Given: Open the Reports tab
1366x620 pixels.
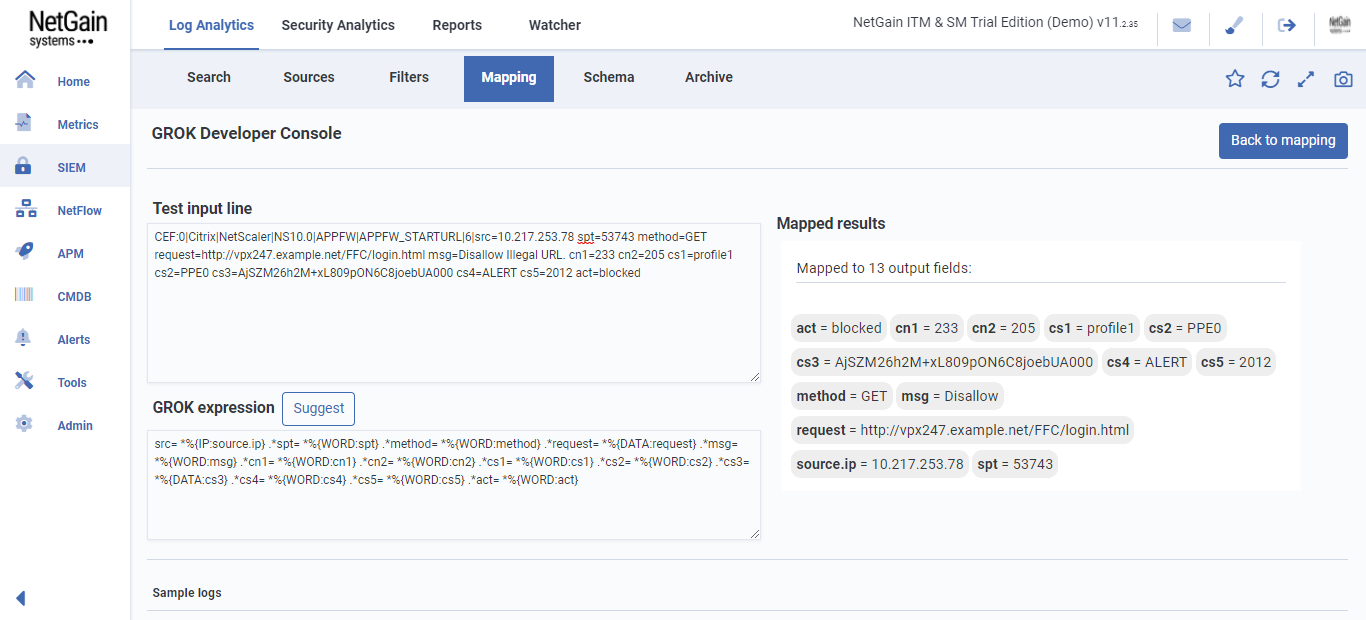Looking at the screenshot, I should pyautogui.click(x=457, y=25).
